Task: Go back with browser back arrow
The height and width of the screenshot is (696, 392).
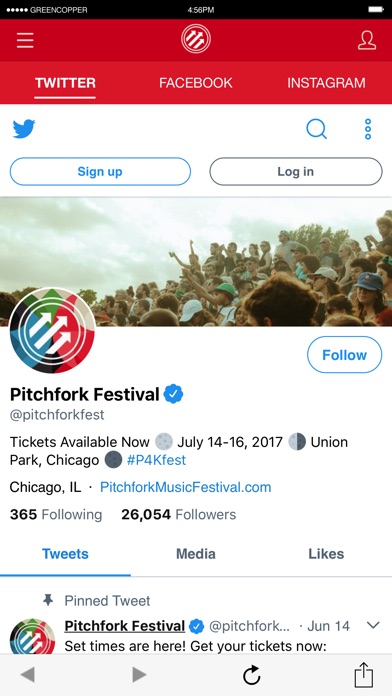Action: 28,675
